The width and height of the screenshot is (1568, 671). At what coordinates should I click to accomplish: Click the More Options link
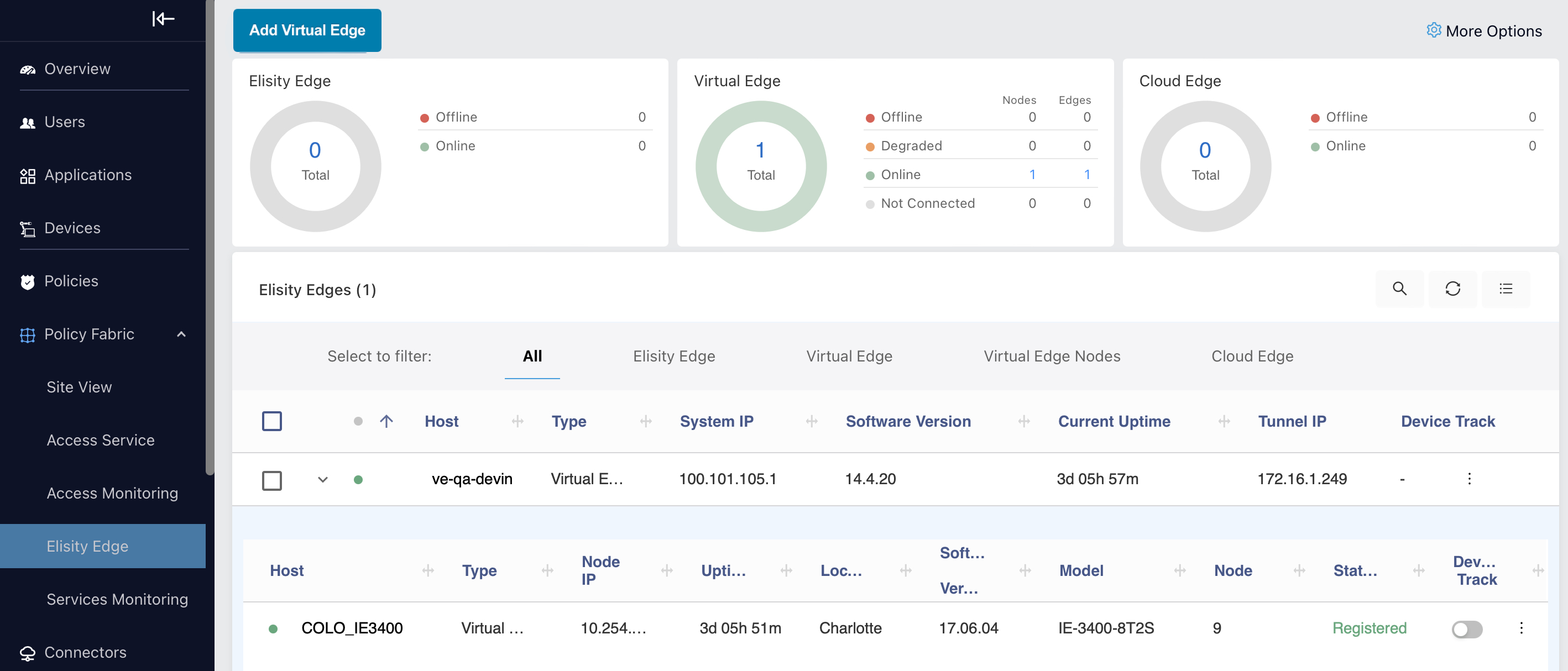[x=1484, y=30]
